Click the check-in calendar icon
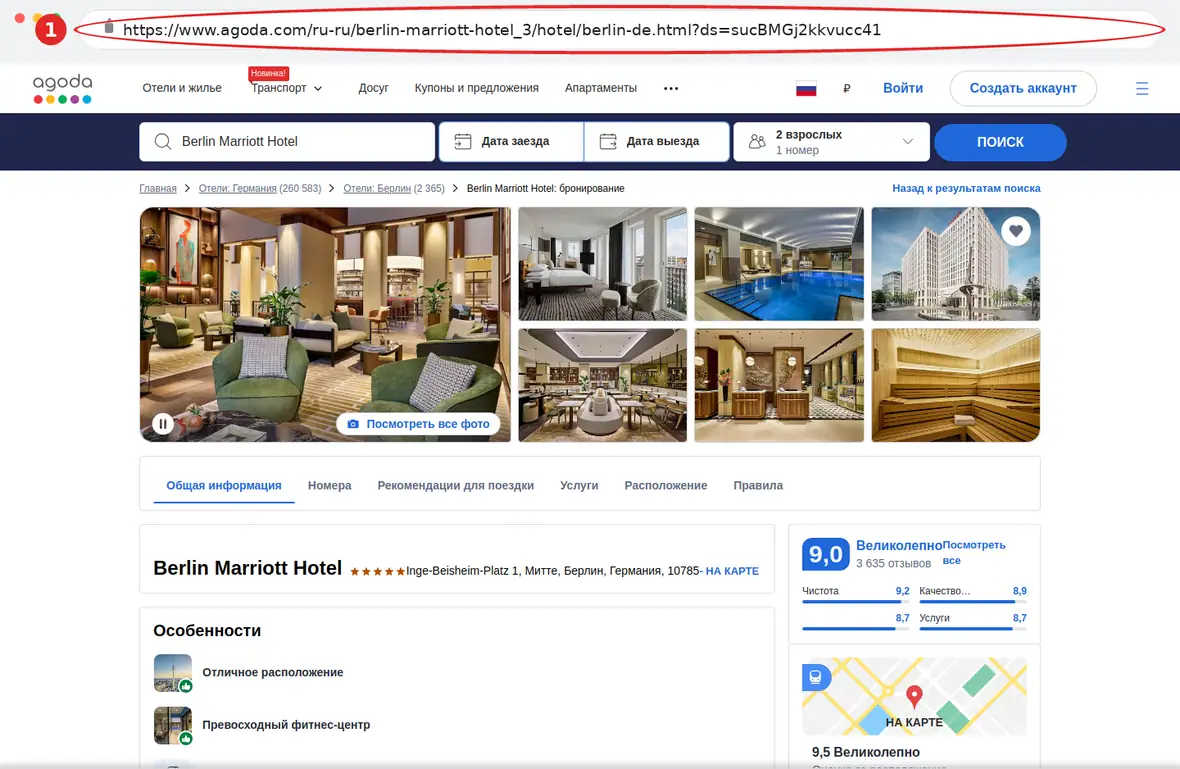Screen dimensions: 1180x769 tap(463, 141)
